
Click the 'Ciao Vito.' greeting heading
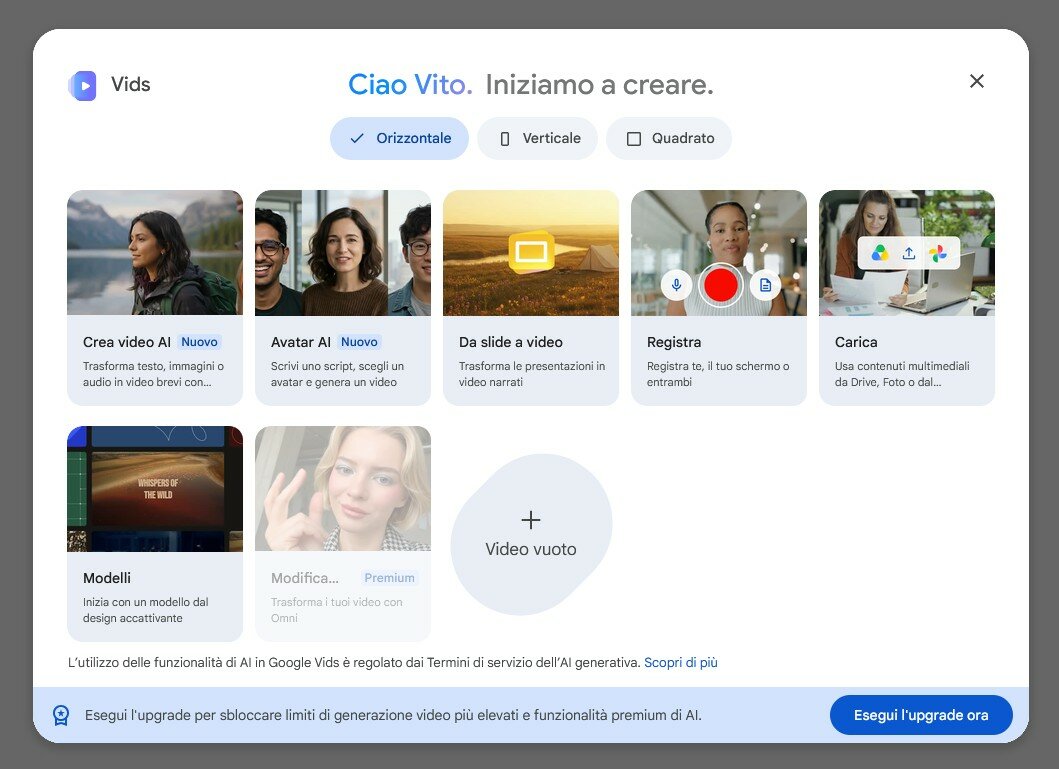pyautogui.click(x=410, y=84)
